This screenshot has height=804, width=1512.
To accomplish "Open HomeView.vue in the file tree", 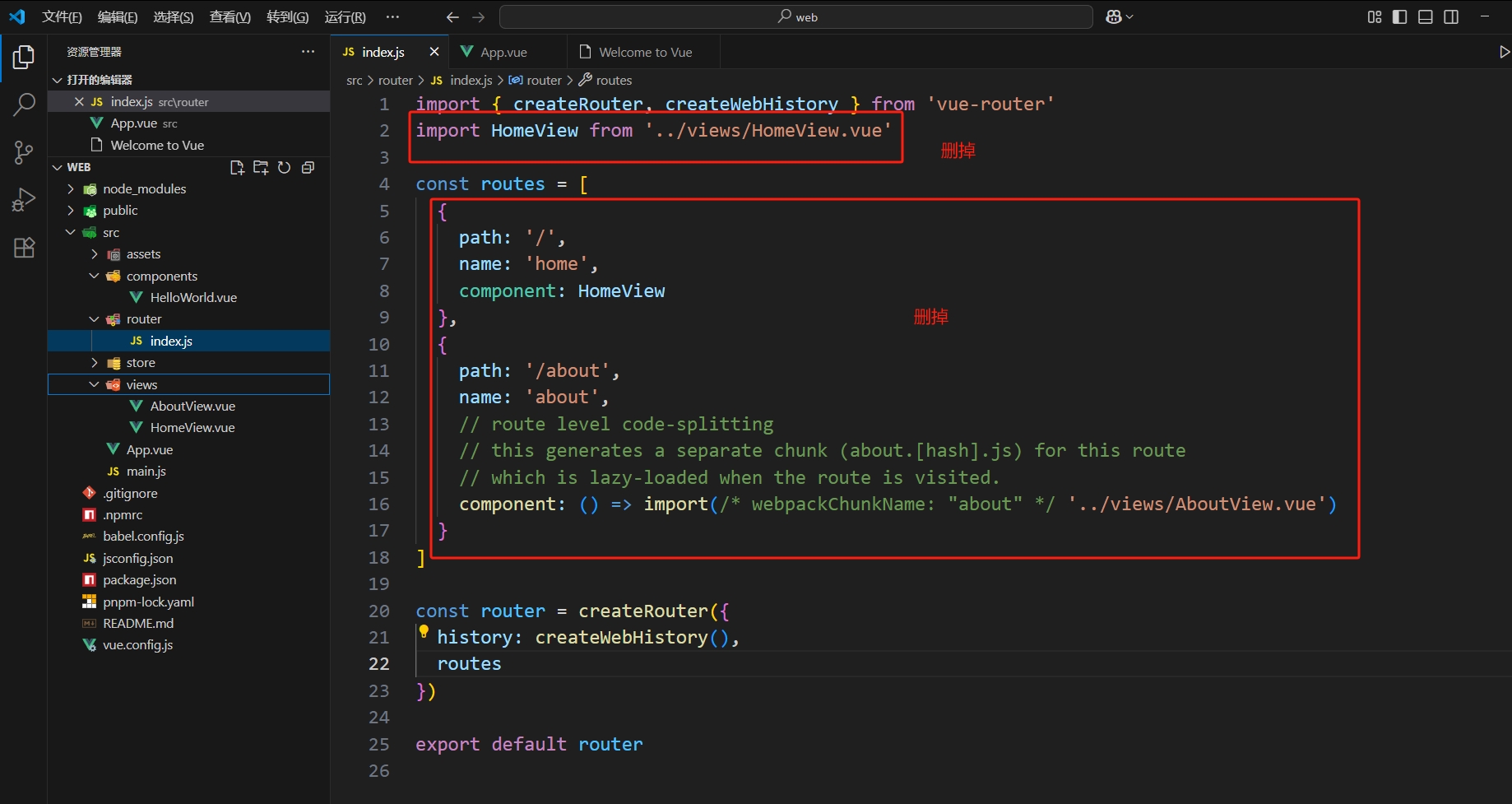I will coord(192,428).
